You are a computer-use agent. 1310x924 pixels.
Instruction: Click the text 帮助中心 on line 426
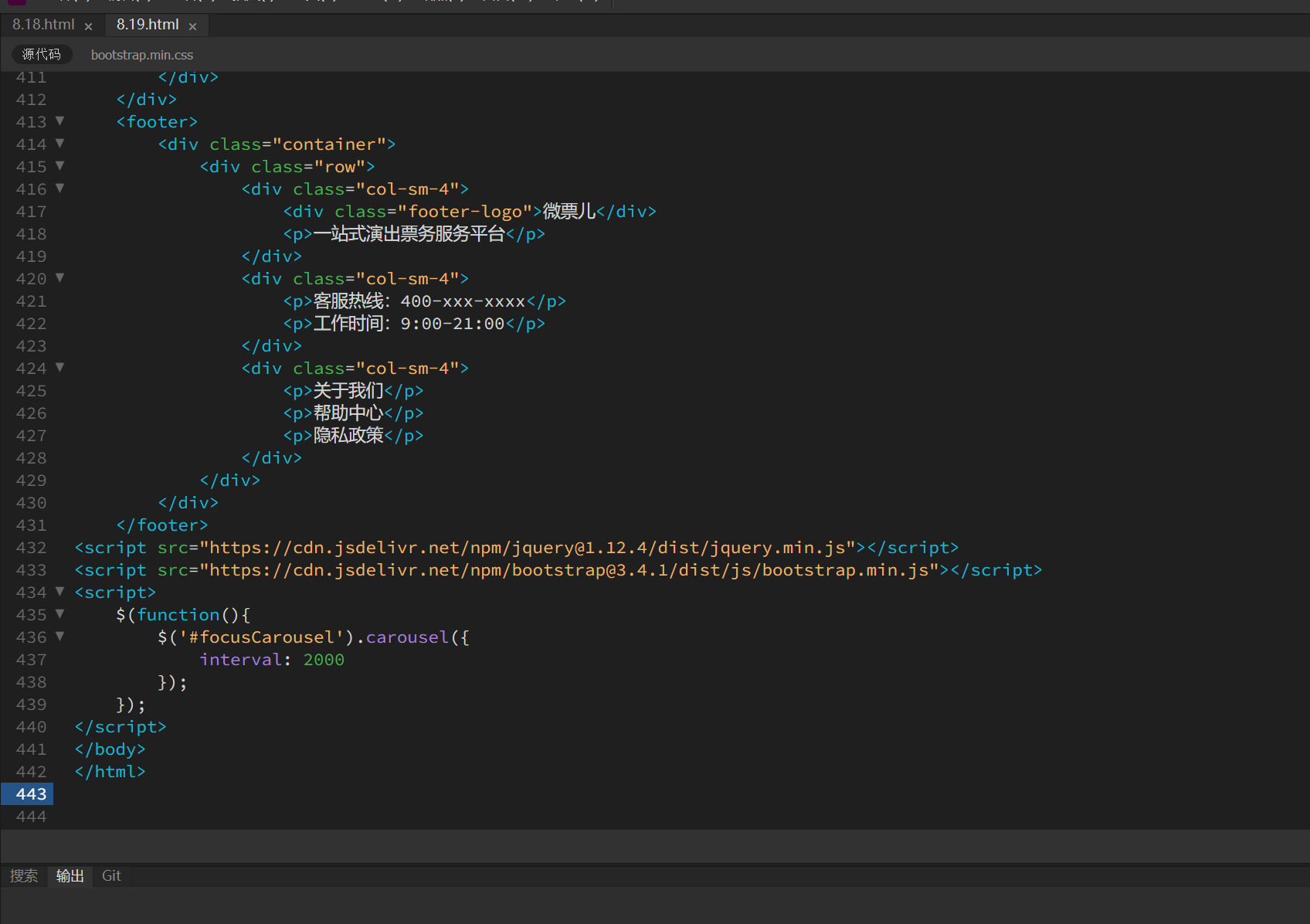348,413
